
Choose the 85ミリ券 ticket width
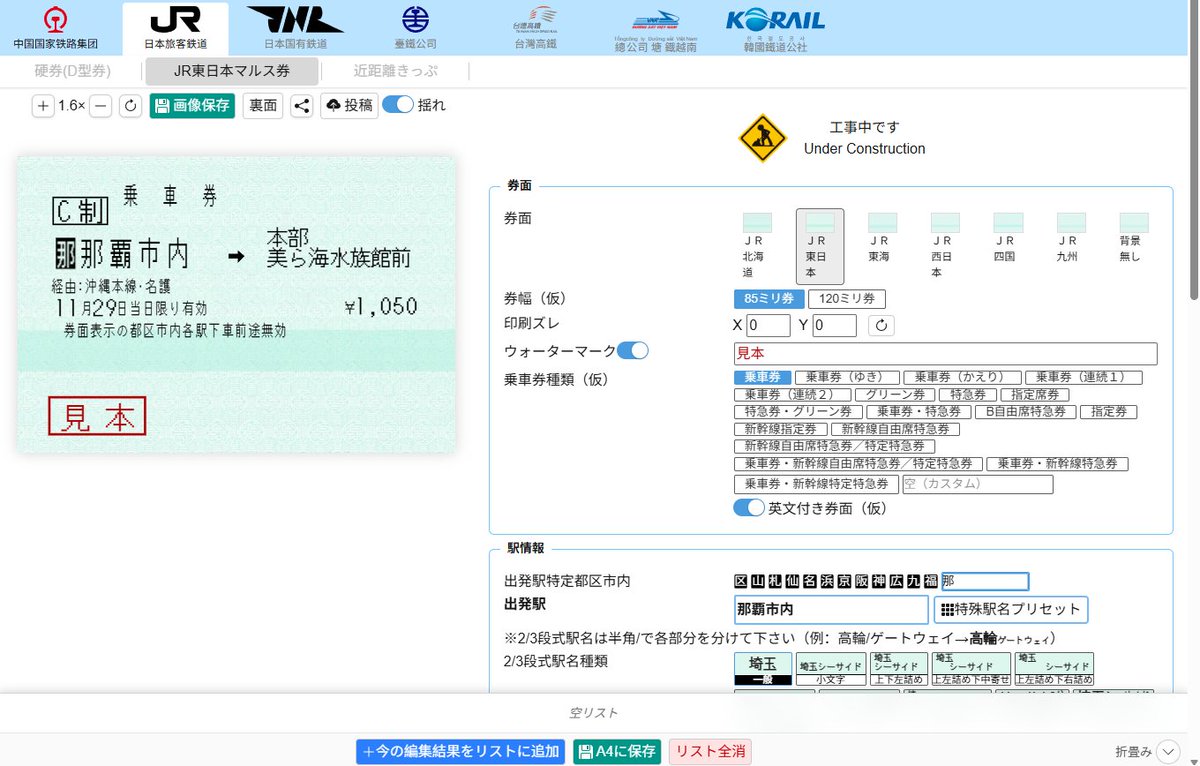(x=769, y=298)
